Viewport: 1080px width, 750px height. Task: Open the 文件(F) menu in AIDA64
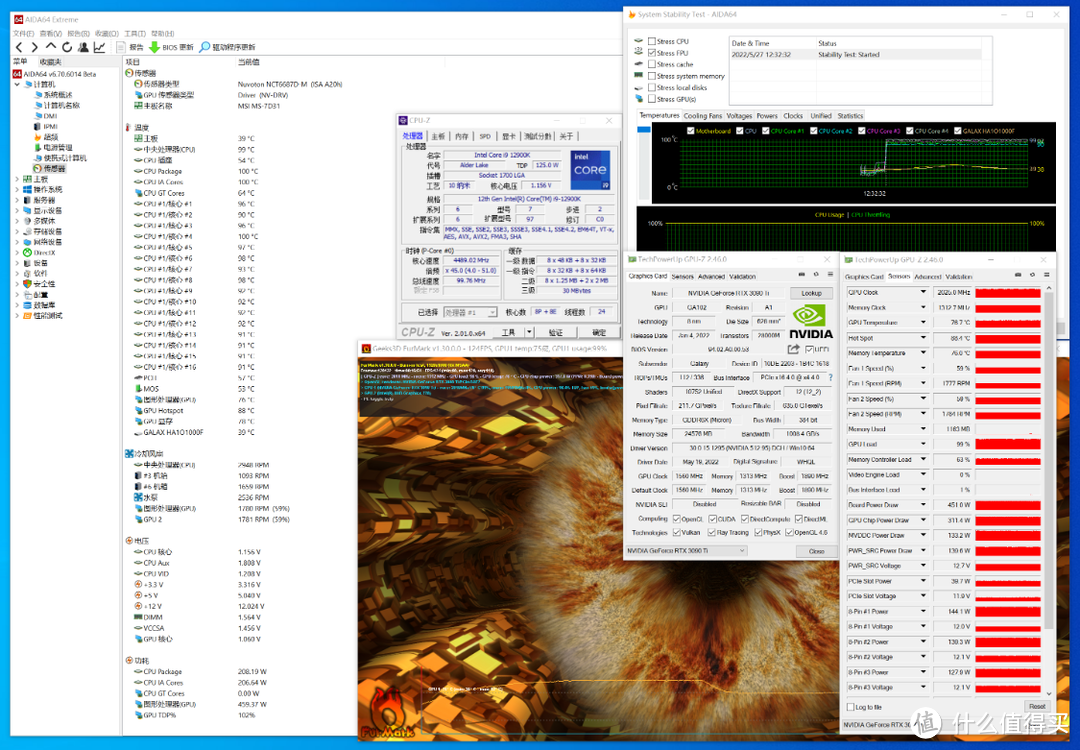(x=23, y=33)
